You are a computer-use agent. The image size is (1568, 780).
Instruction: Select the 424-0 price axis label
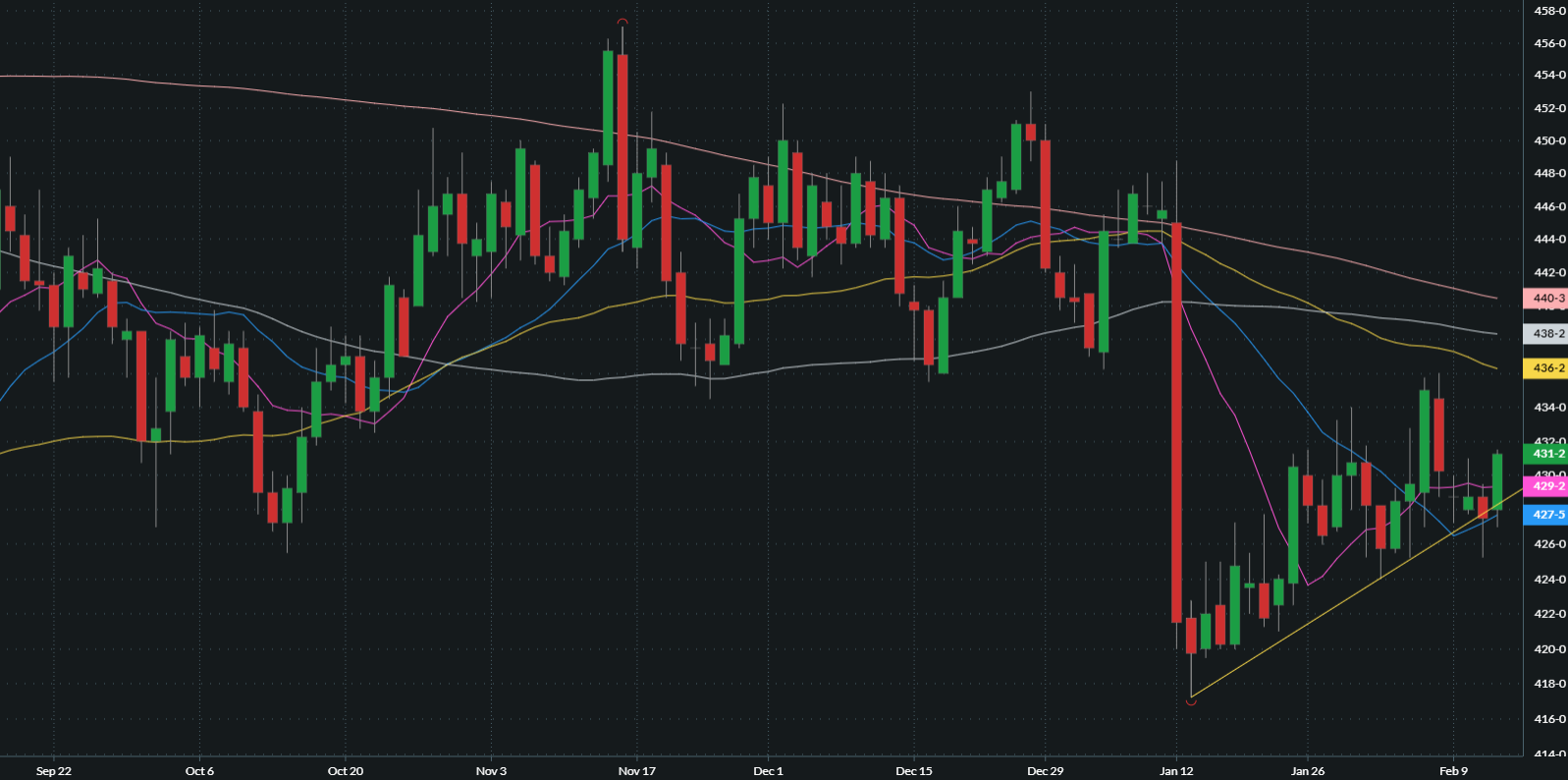pyautogui.click(x=1550, y=579)
